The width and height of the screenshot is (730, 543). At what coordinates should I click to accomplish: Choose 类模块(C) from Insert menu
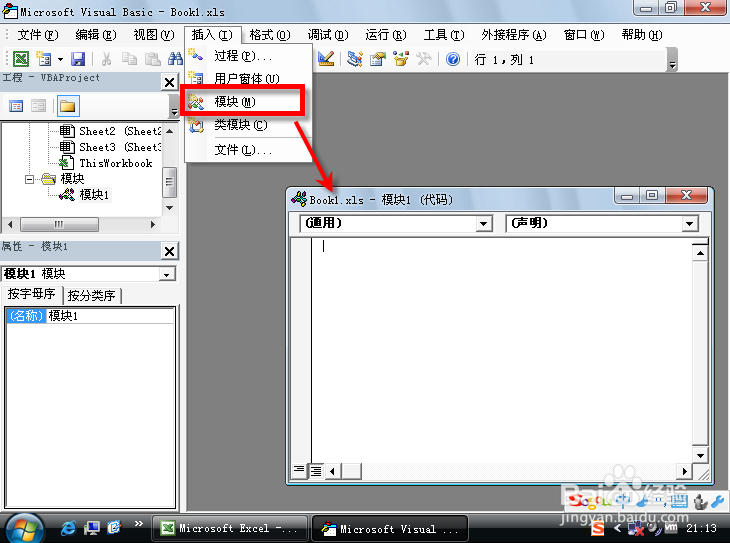point(248,125)
